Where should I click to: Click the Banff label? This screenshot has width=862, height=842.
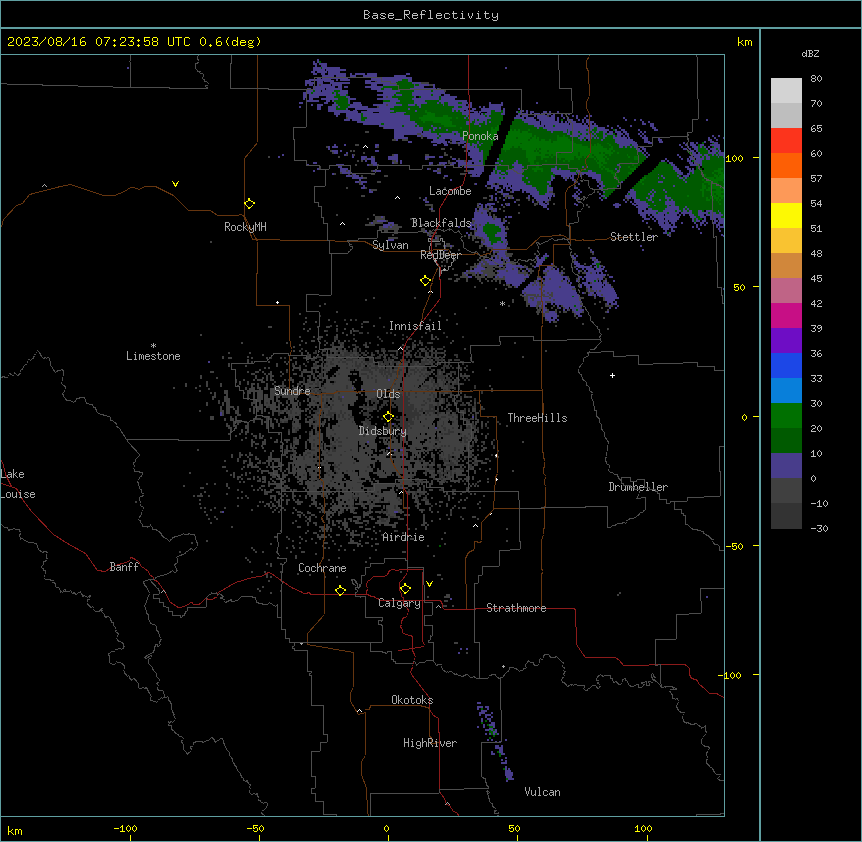tap(124, 567)
